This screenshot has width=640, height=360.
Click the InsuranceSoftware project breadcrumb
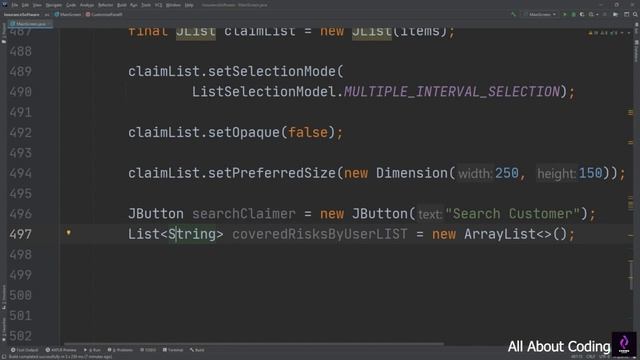click(x=22, y=14)
